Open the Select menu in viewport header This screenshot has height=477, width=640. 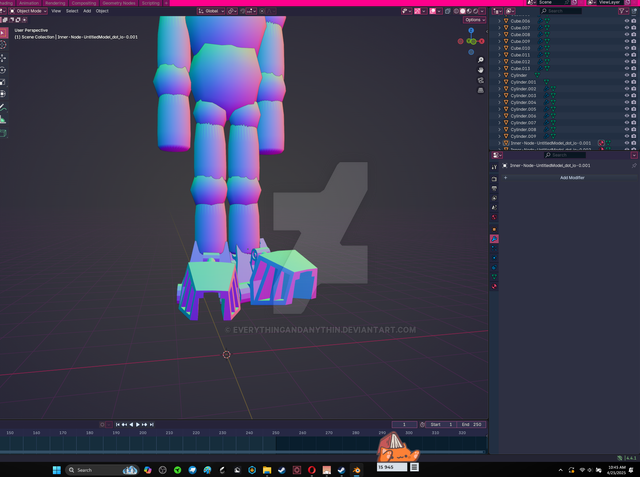(x=72, y=11)
